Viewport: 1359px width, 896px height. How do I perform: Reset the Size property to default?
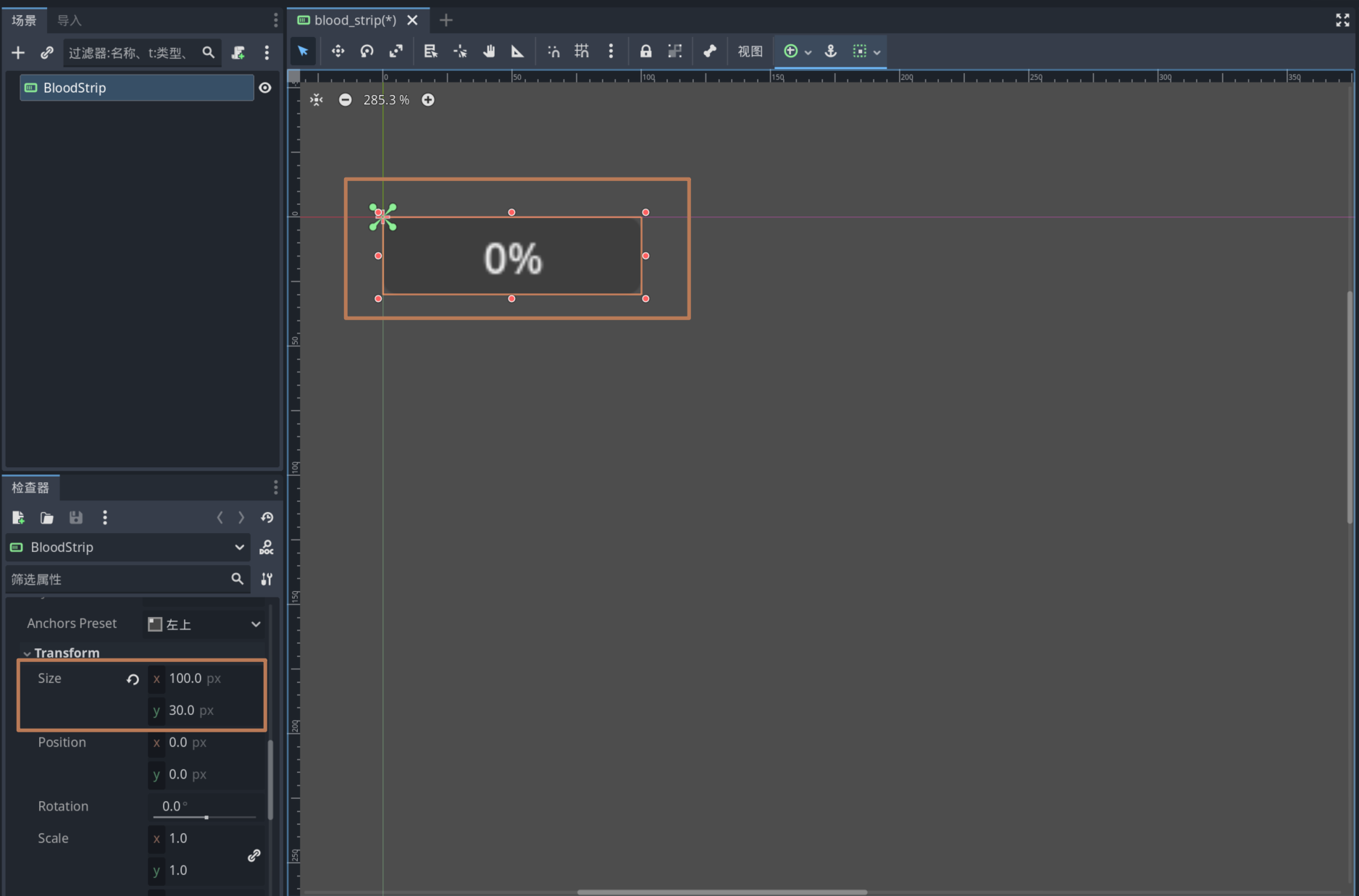[x=133, y=679]
